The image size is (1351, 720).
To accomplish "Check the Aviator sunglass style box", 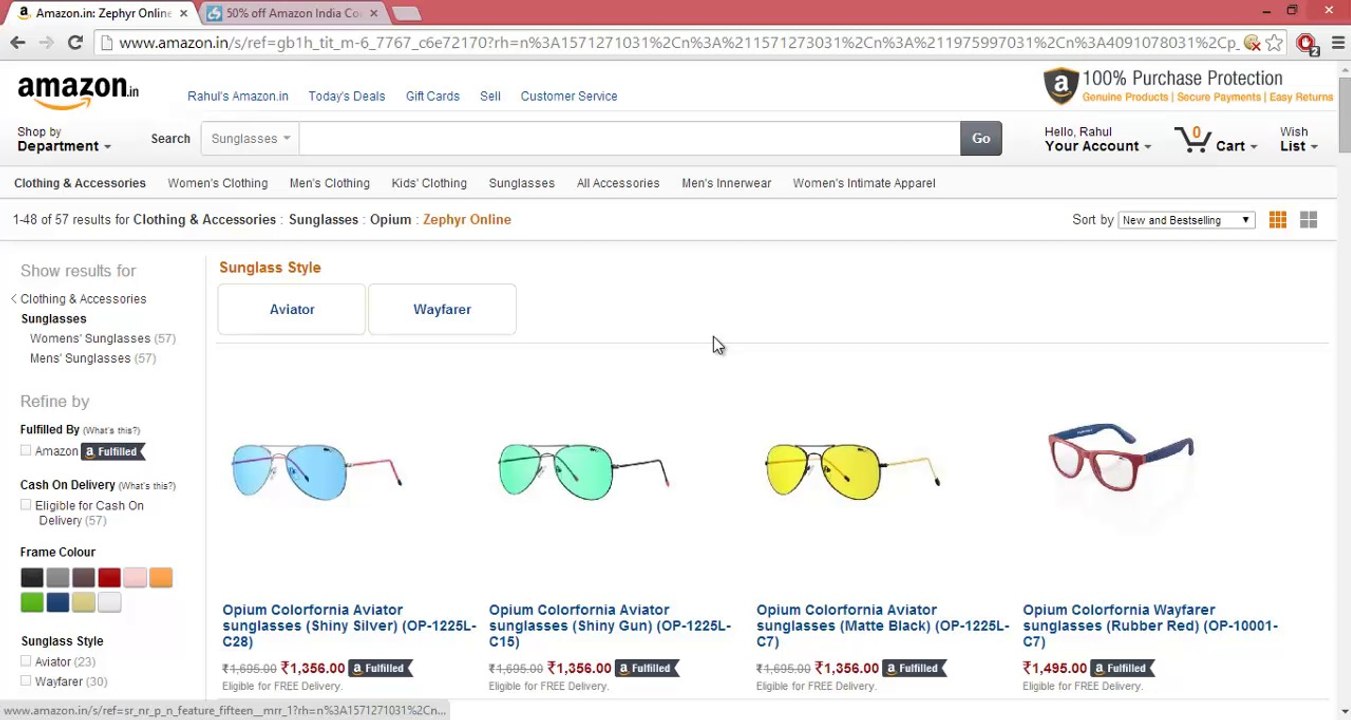I will point(26,661).
